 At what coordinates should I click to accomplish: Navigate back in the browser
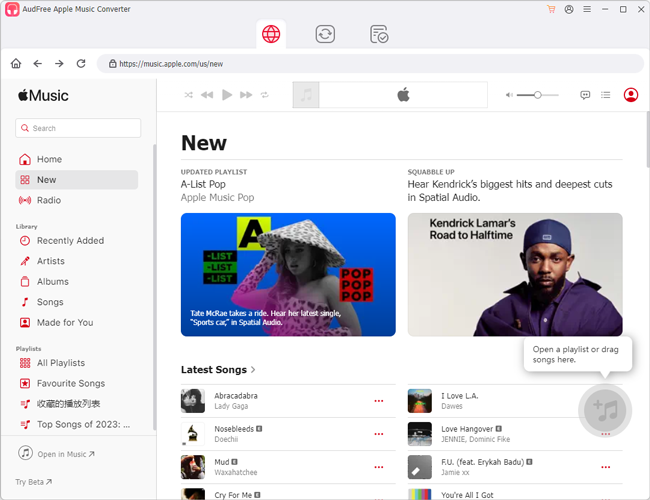click(x=38, y=63)
